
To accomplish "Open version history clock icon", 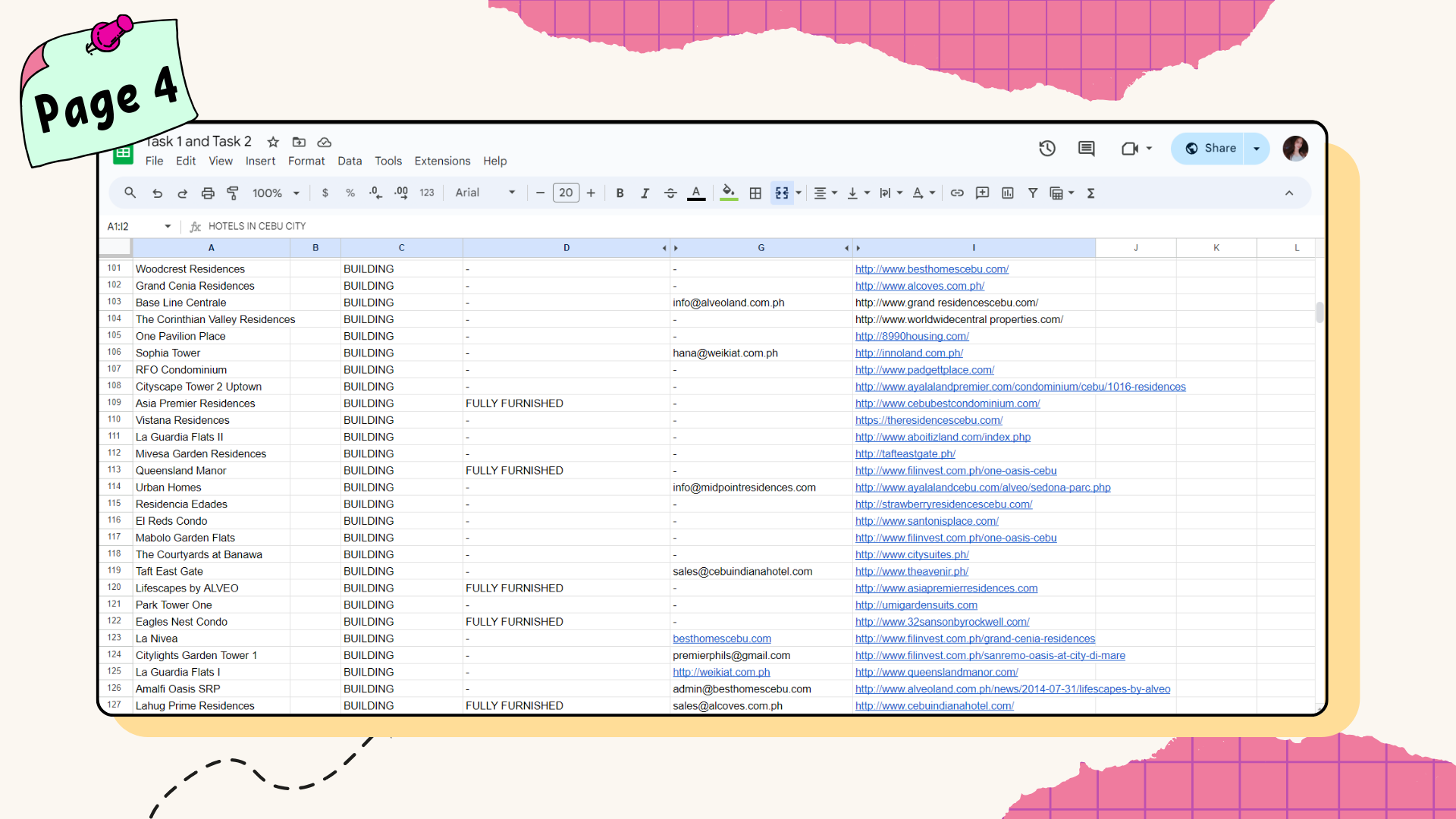I will click(1047, 149).
